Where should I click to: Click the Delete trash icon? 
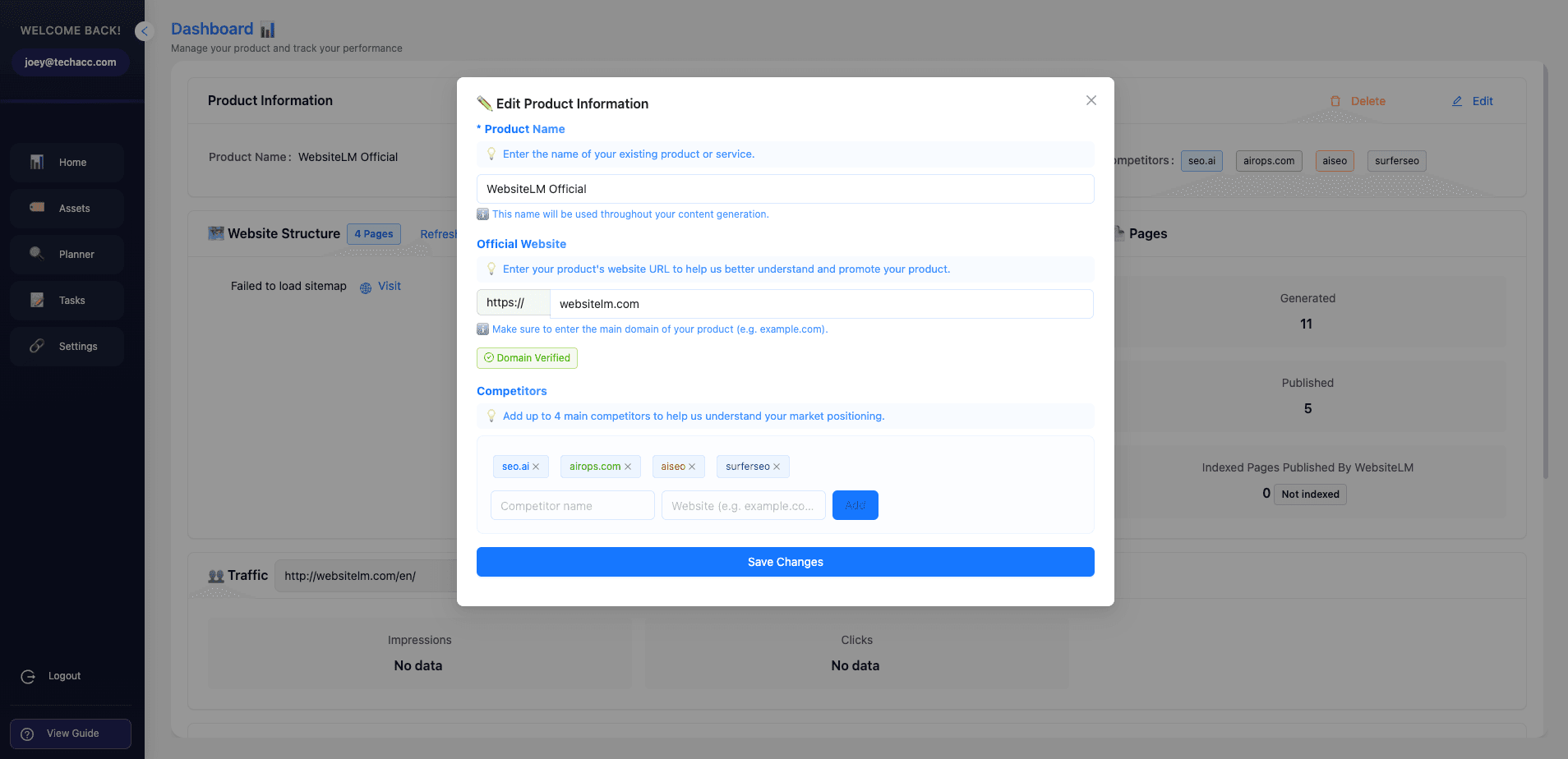1335,101
